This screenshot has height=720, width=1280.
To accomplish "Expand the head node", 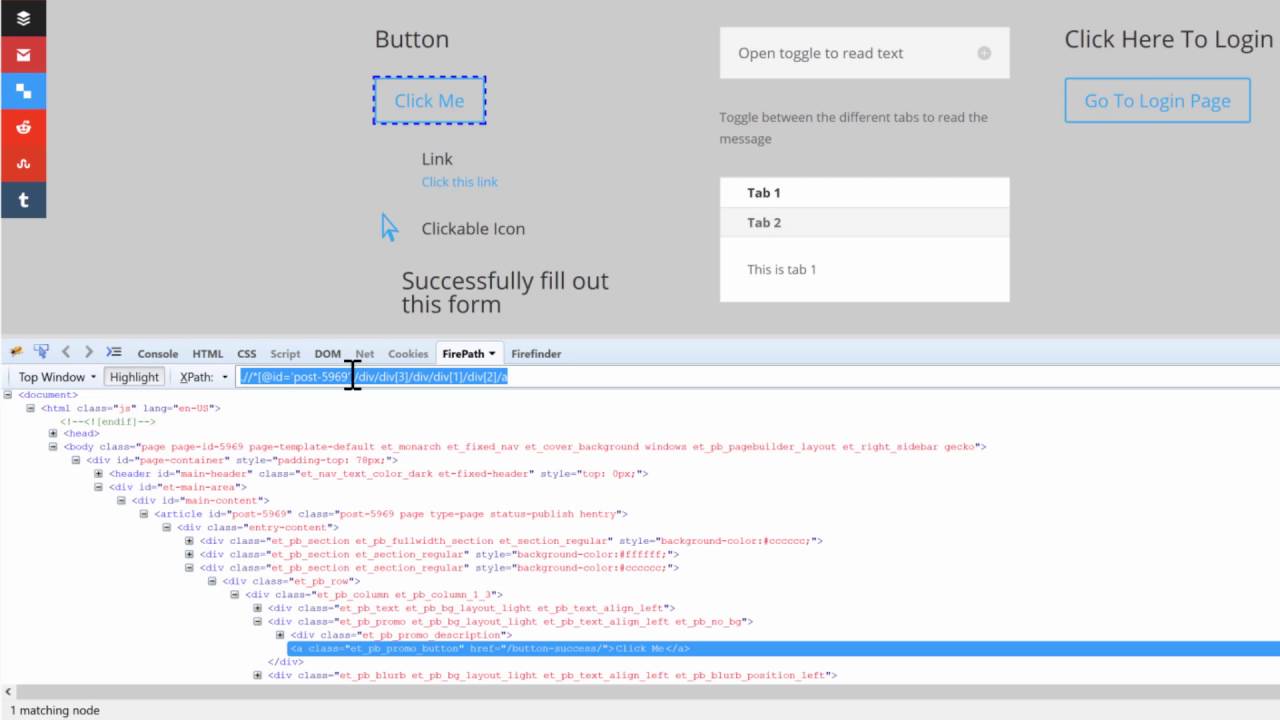I will 53,433.
